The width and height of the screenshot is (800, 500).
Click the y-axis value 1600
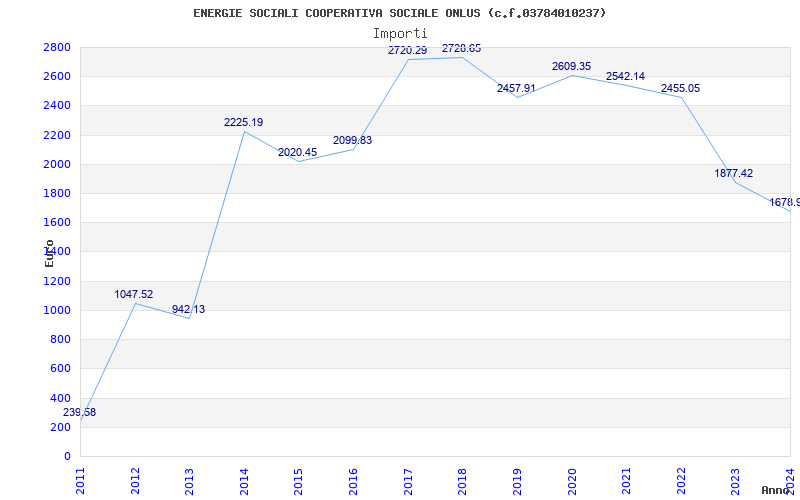[57, 222]
